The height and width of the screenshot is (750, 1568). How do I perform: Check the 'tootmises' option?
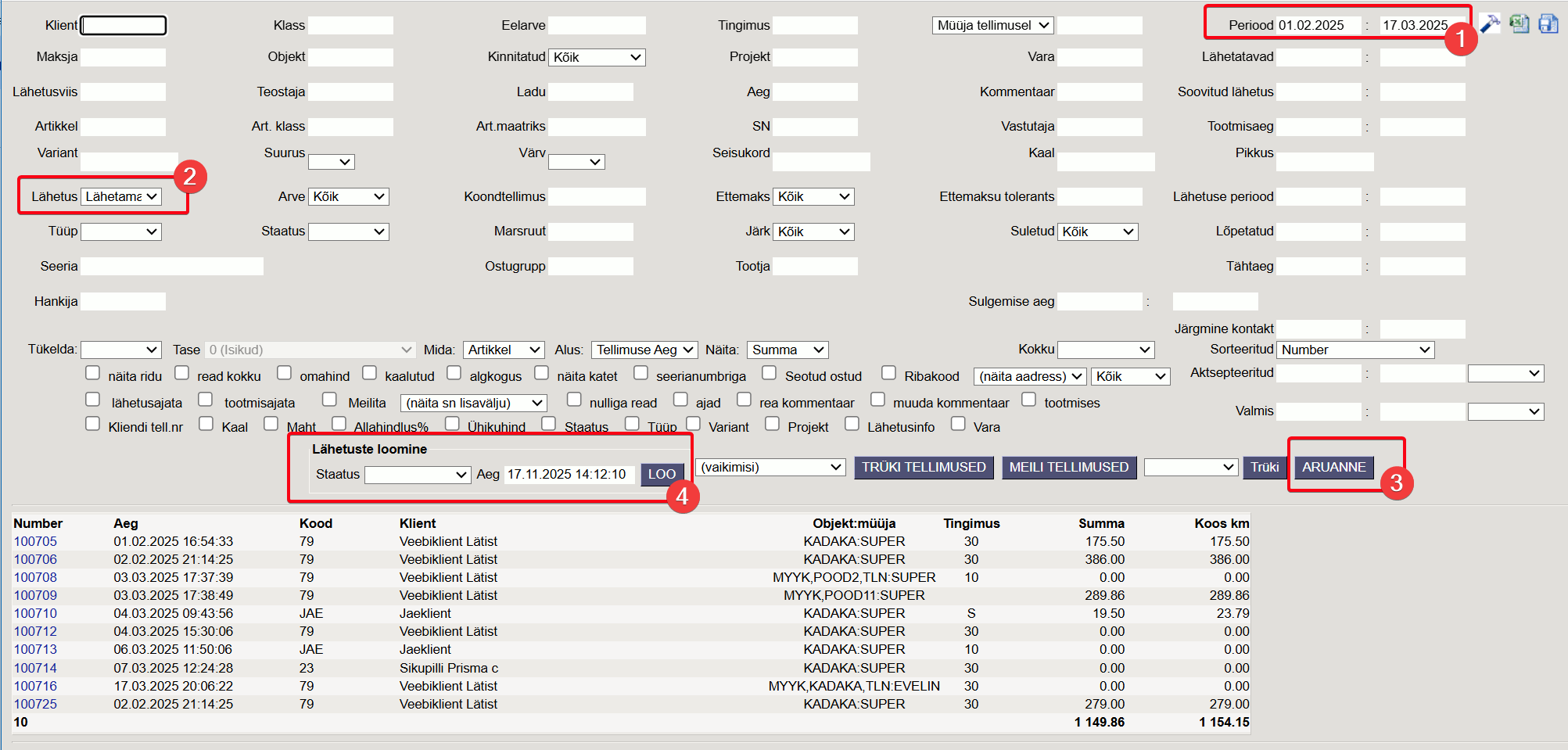[x=1029, y=400]
